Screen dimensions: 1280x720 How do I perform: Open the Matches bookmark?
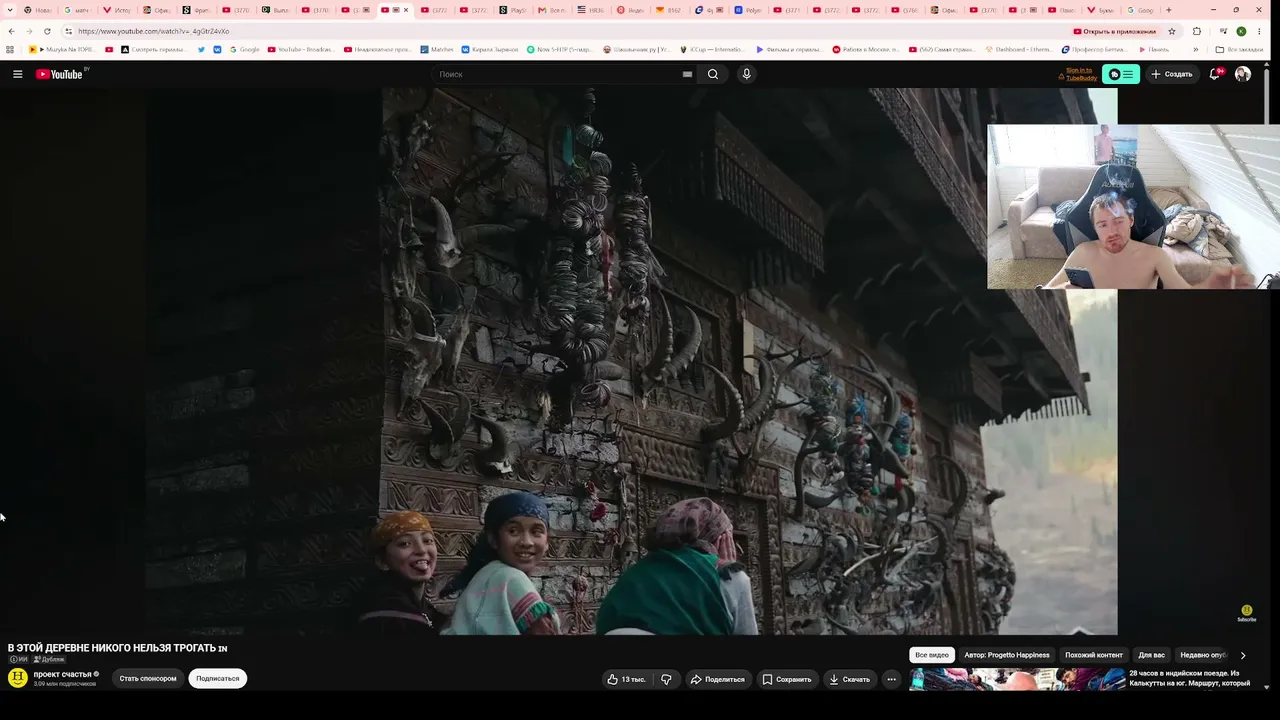(x=436, y=49)
